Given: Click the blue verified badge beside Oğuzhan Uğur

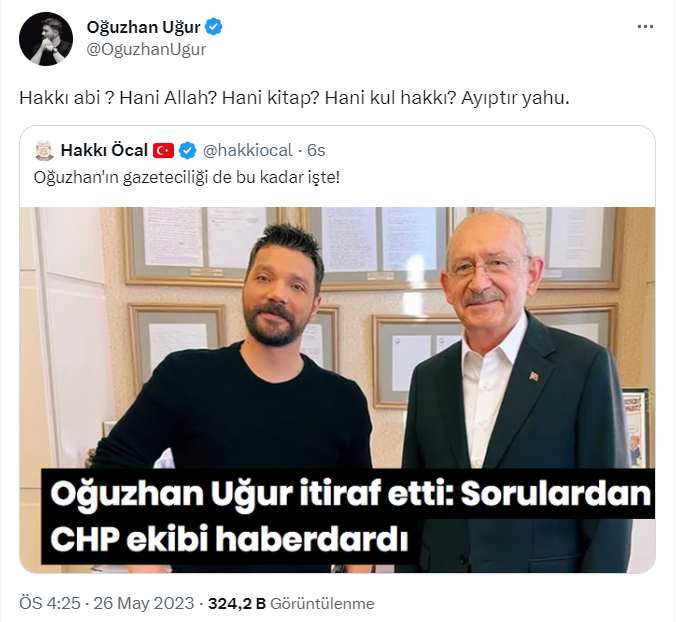Looking at the screenshot, I should (x=214, y=27).
